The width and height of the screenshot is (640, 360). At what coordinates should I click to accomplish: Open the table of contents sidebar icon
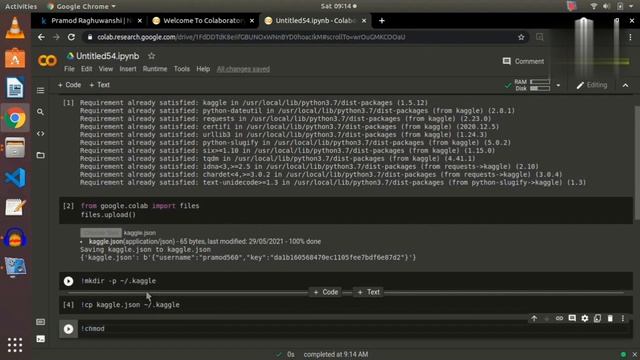[x=40, y=91]
